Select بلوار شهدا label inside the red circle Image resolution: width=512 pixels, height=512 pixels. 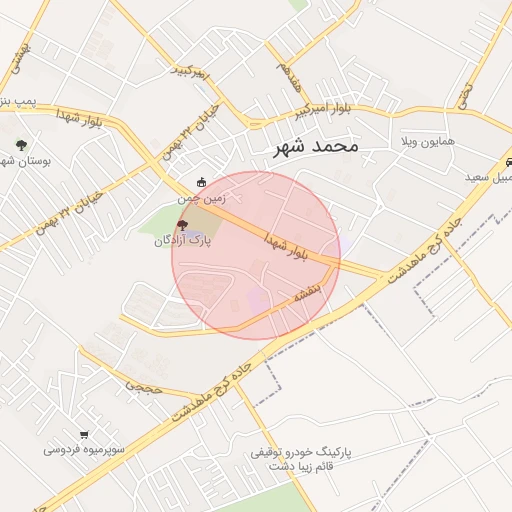(x=286, y=246)
